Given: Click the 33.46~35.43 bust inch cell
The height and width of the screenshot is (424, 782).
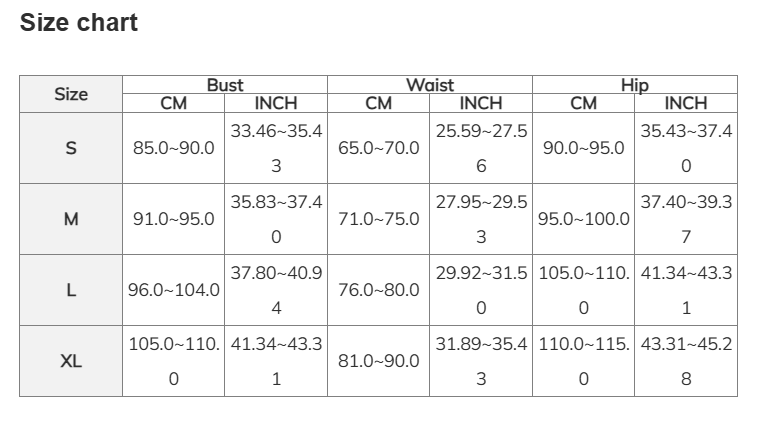Looking at the screenshot, I should tap(276, 148).
